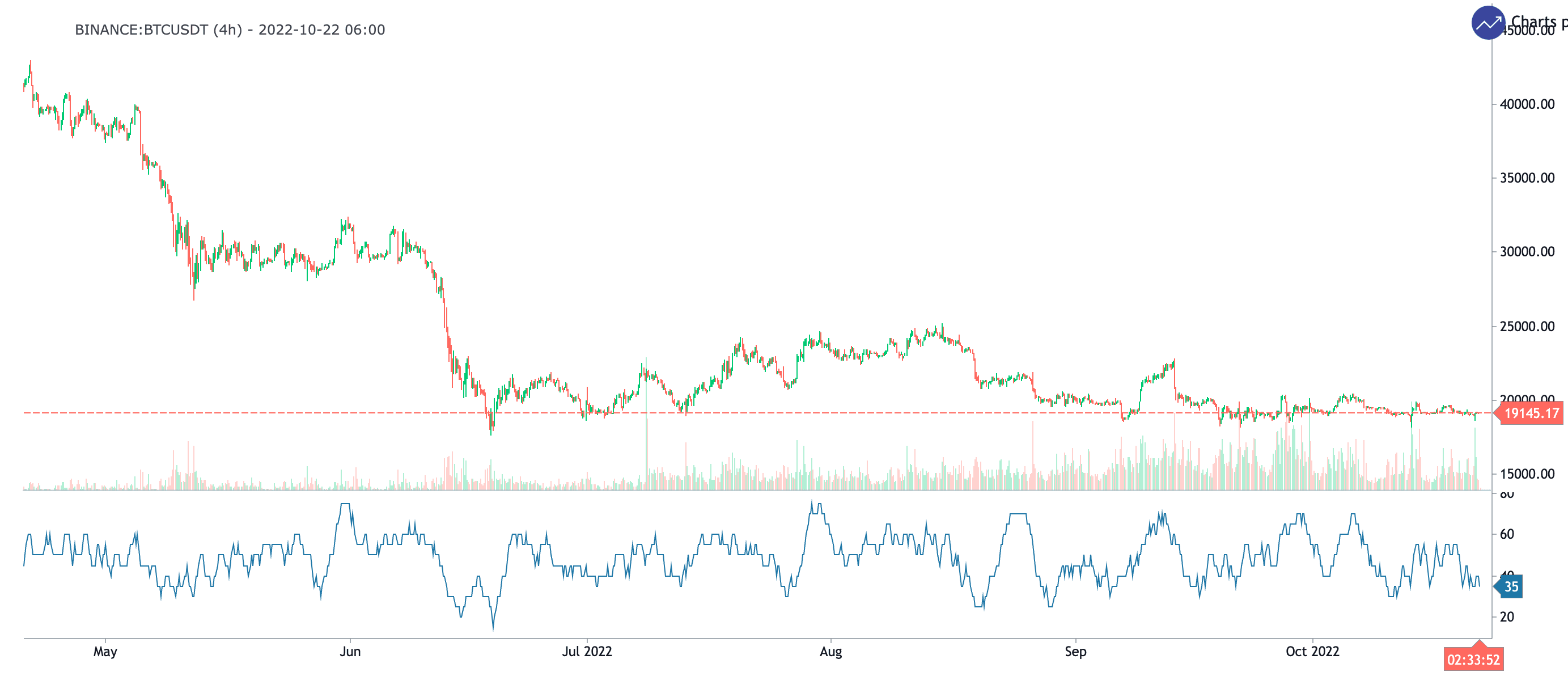Click the red 19145.17 current price tag

[x=1531, y=413]
